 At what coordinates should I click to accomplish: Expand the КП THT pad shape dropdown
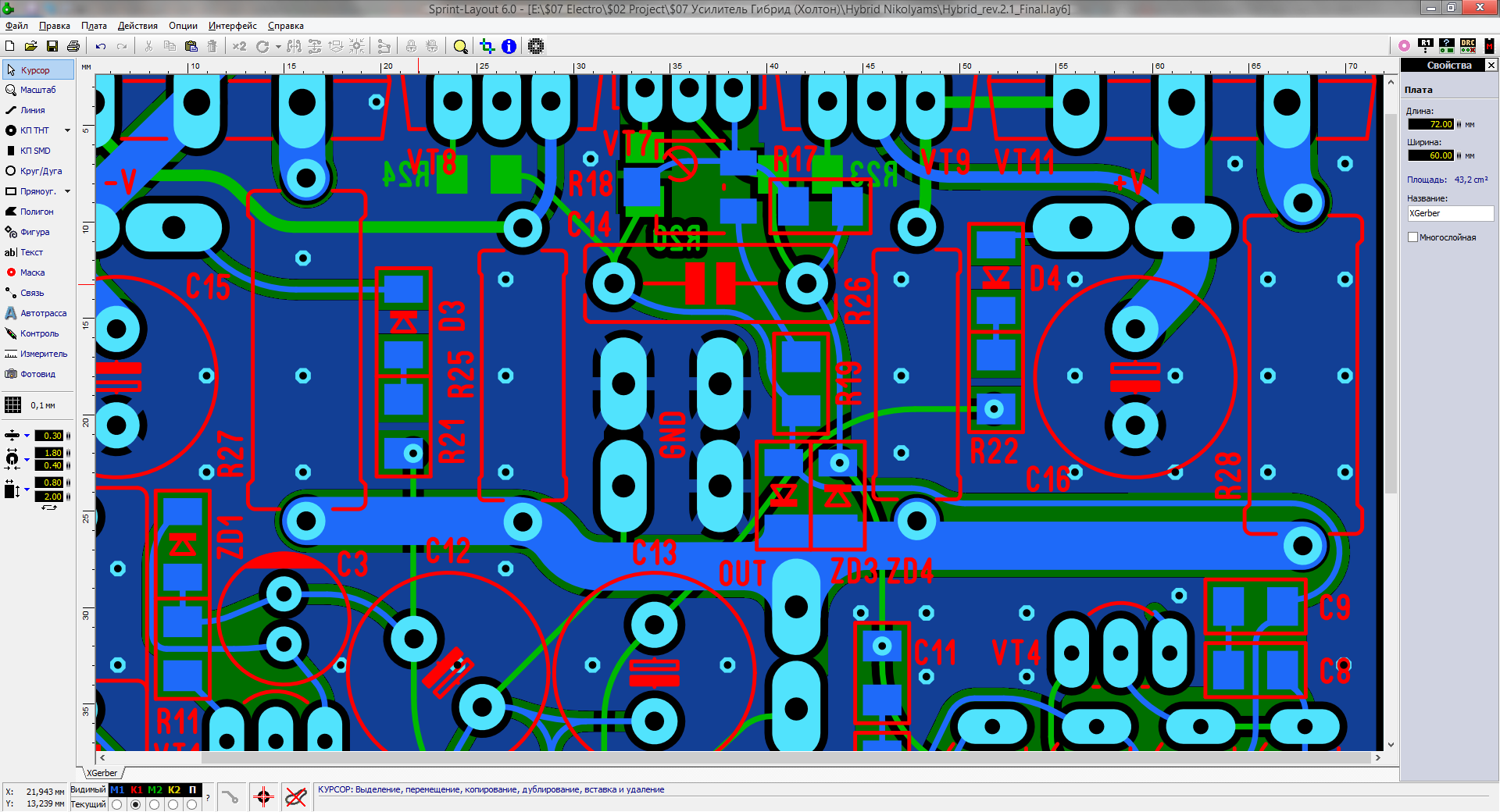(x=67, y=130)
